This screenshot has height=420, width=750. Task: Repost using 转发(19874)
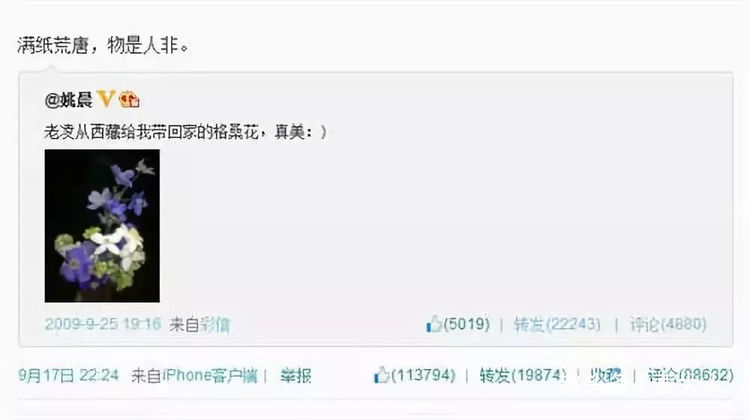(x=523, y=375)
